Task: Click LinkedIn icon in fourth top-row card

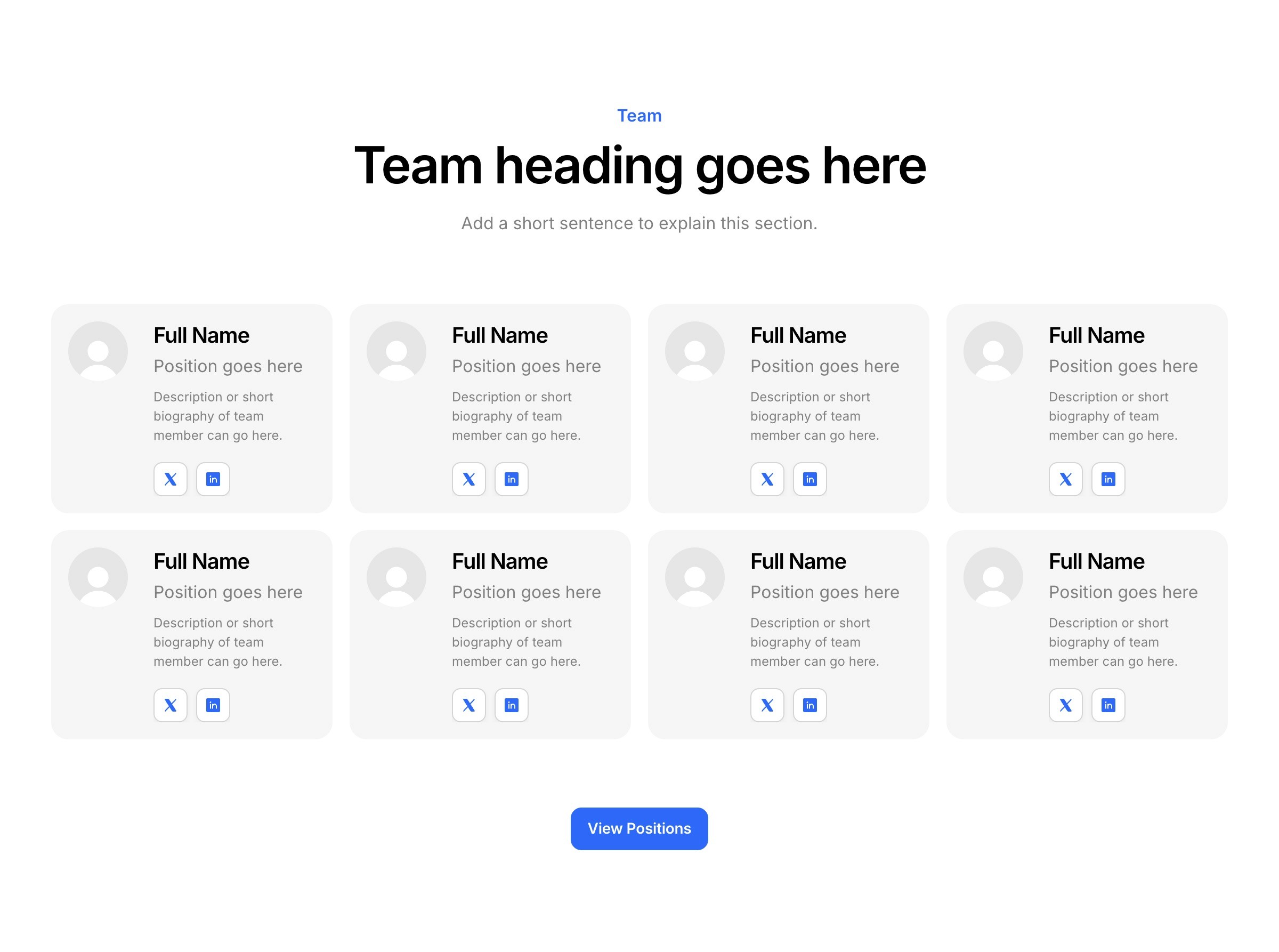Action: coord(1108,479)
